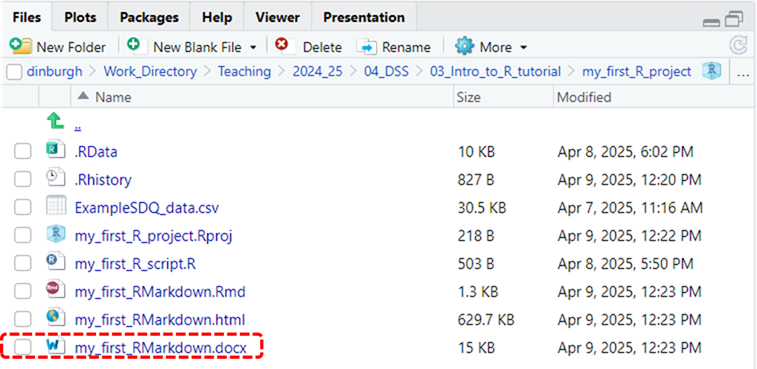Click the R project cube icon in breadcrumb
Image resolution: width=757 pixels, height=369 pixels.
pos(711,71)
